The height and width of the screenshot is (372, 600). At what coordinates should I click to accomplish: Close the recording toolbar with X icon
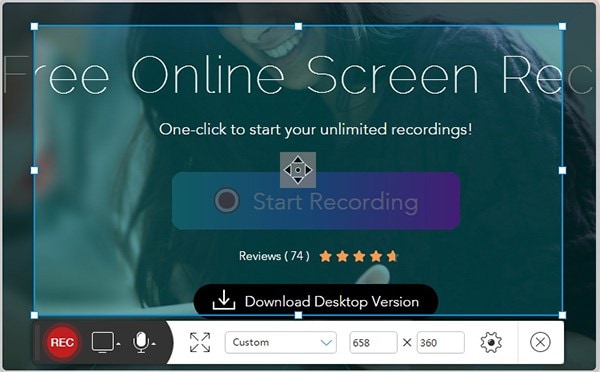[x=540, y=342]
